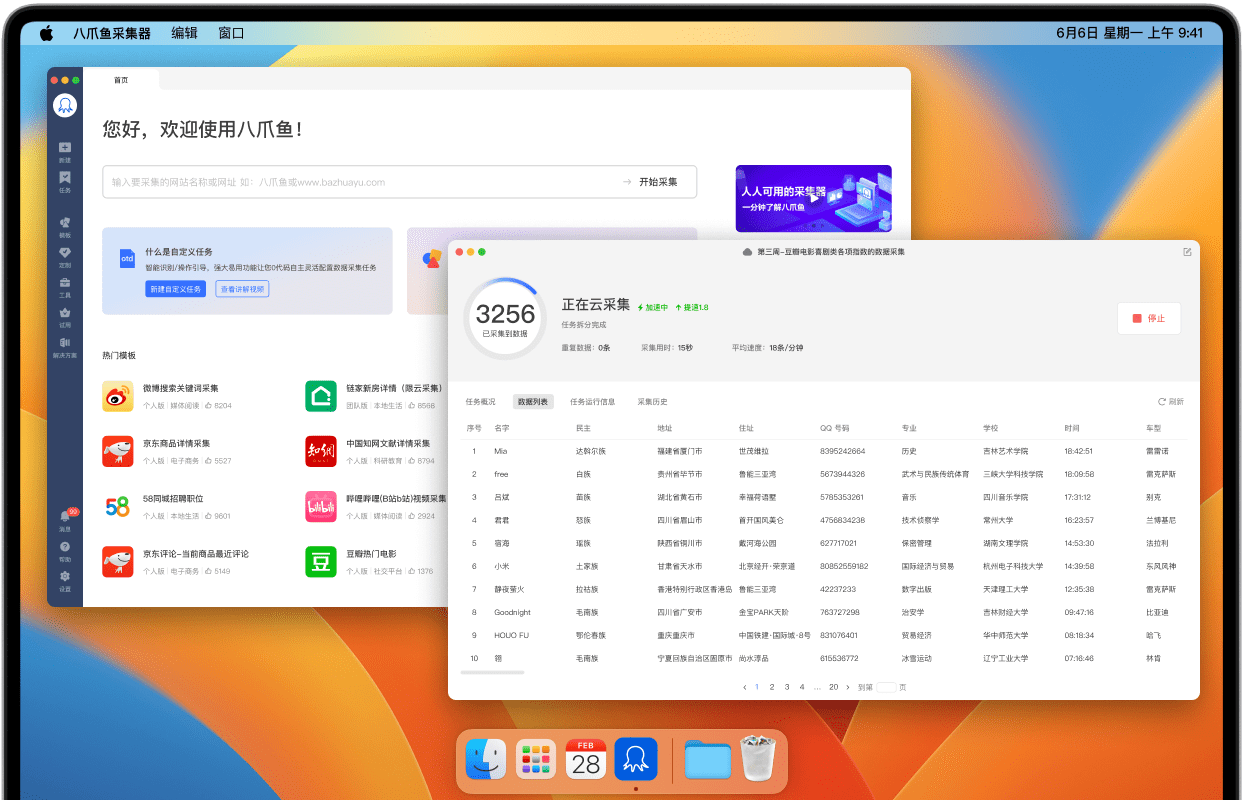Open the 豆瓣热门电影 template icon
This screenshot has width=1244, height=800.
coord(321,561)
